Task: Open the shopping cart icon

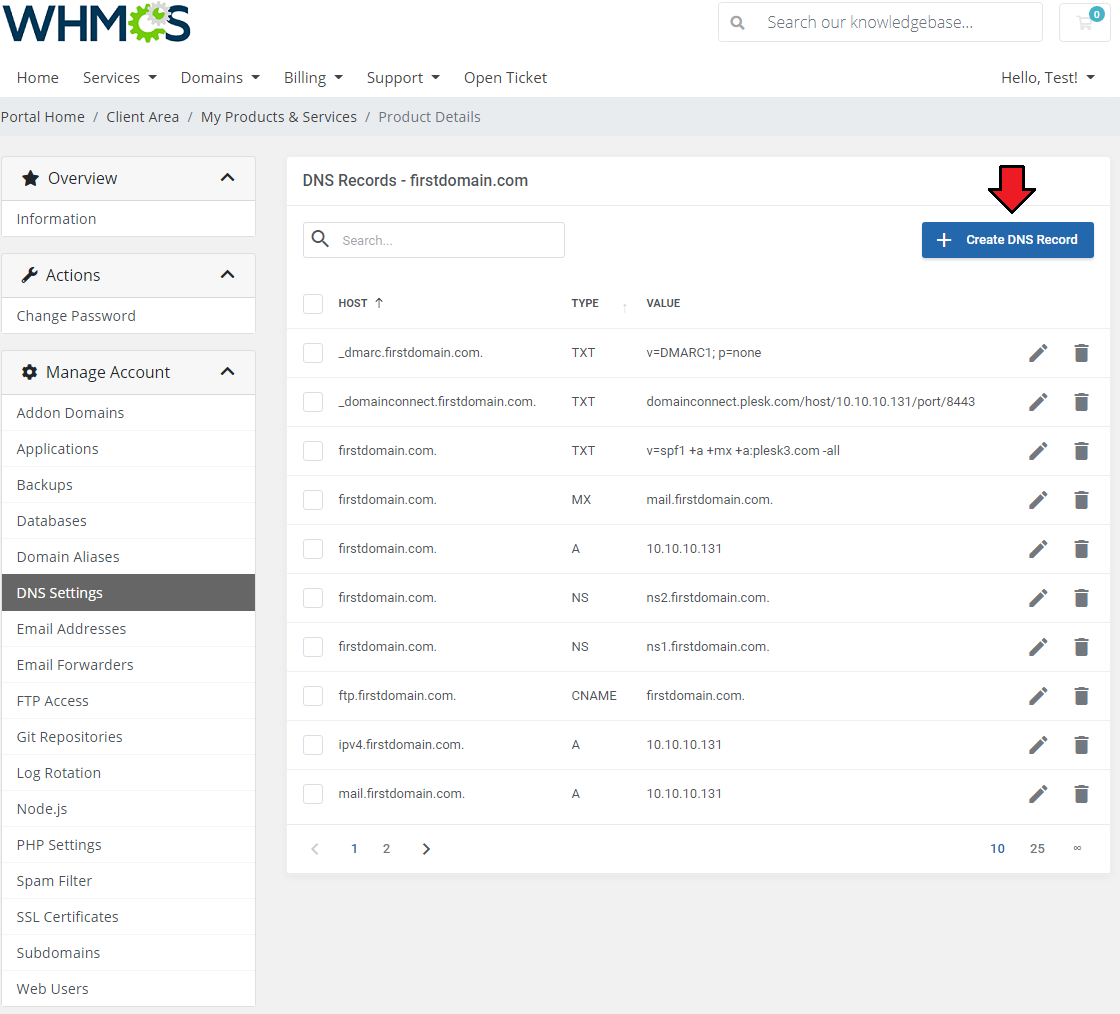Action: tap(1084, 22)
